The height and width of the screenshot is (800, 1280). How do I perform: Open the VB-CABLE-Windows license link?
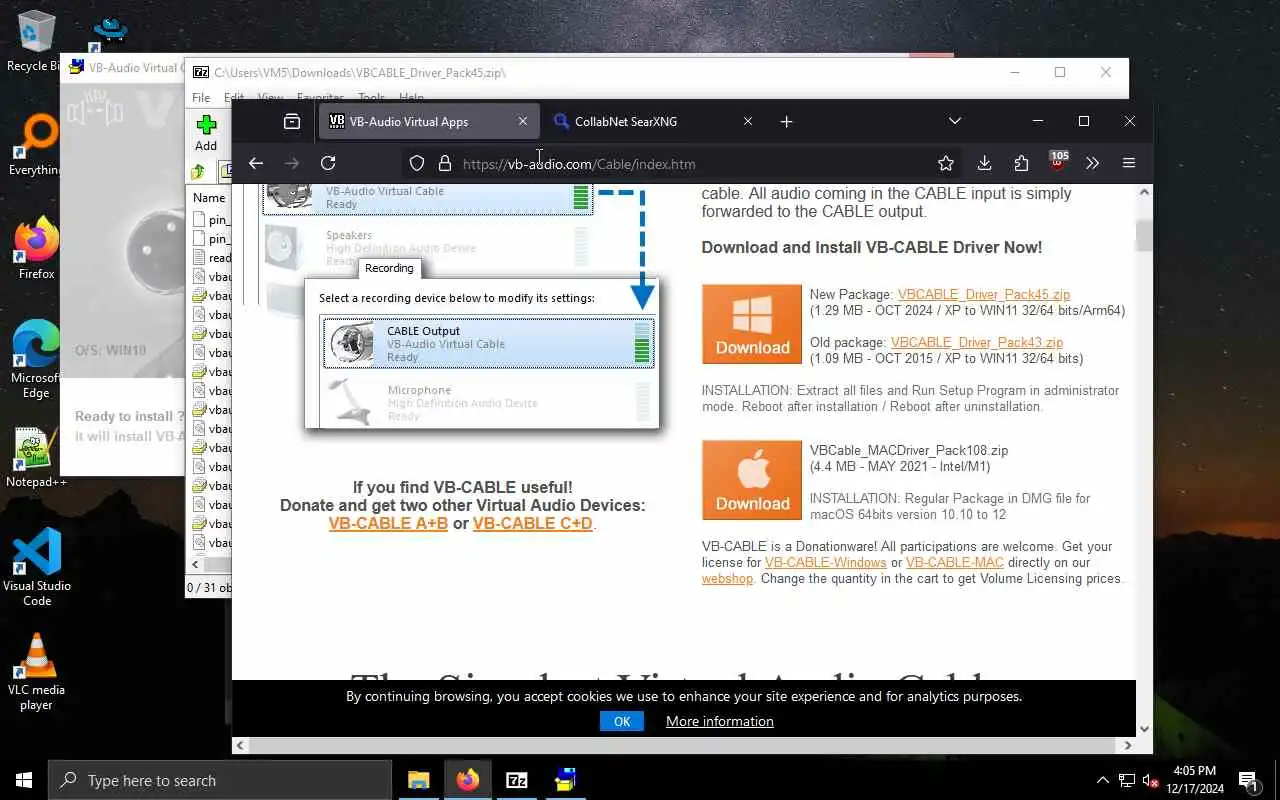coord(826,562)
